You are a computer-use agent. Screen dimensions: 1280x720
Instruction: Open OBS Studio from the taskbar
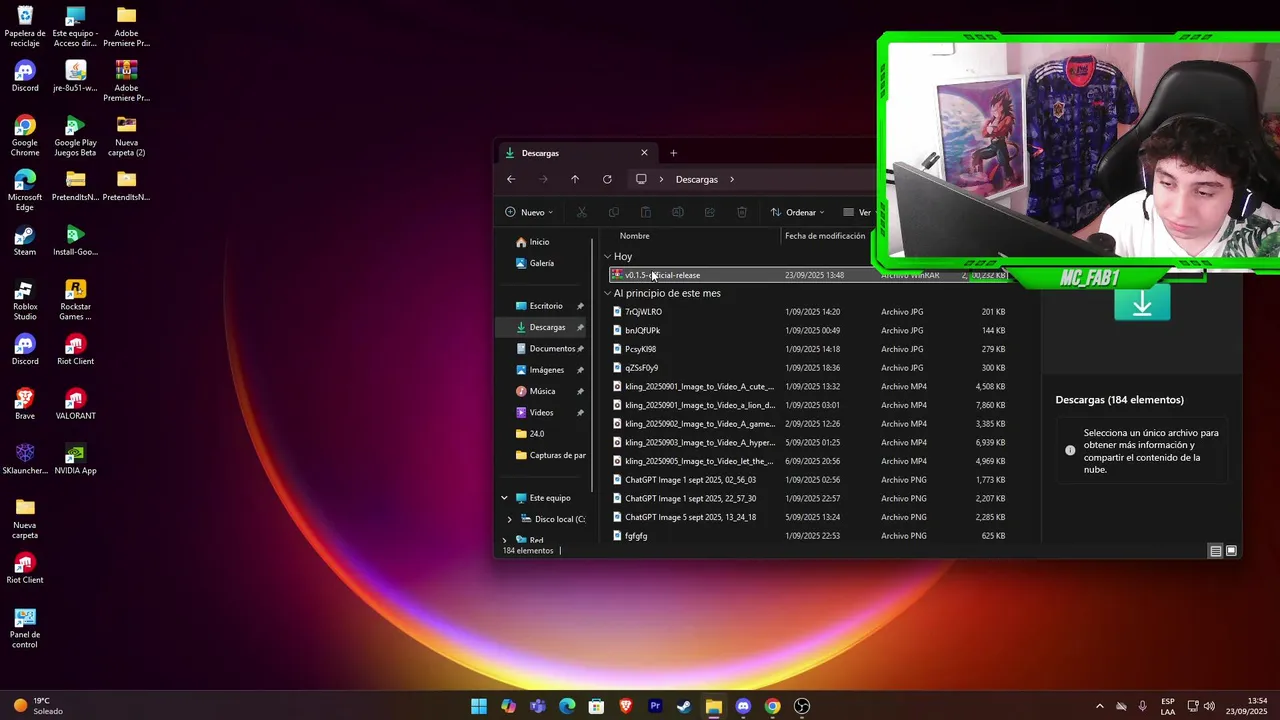[802, 706]
